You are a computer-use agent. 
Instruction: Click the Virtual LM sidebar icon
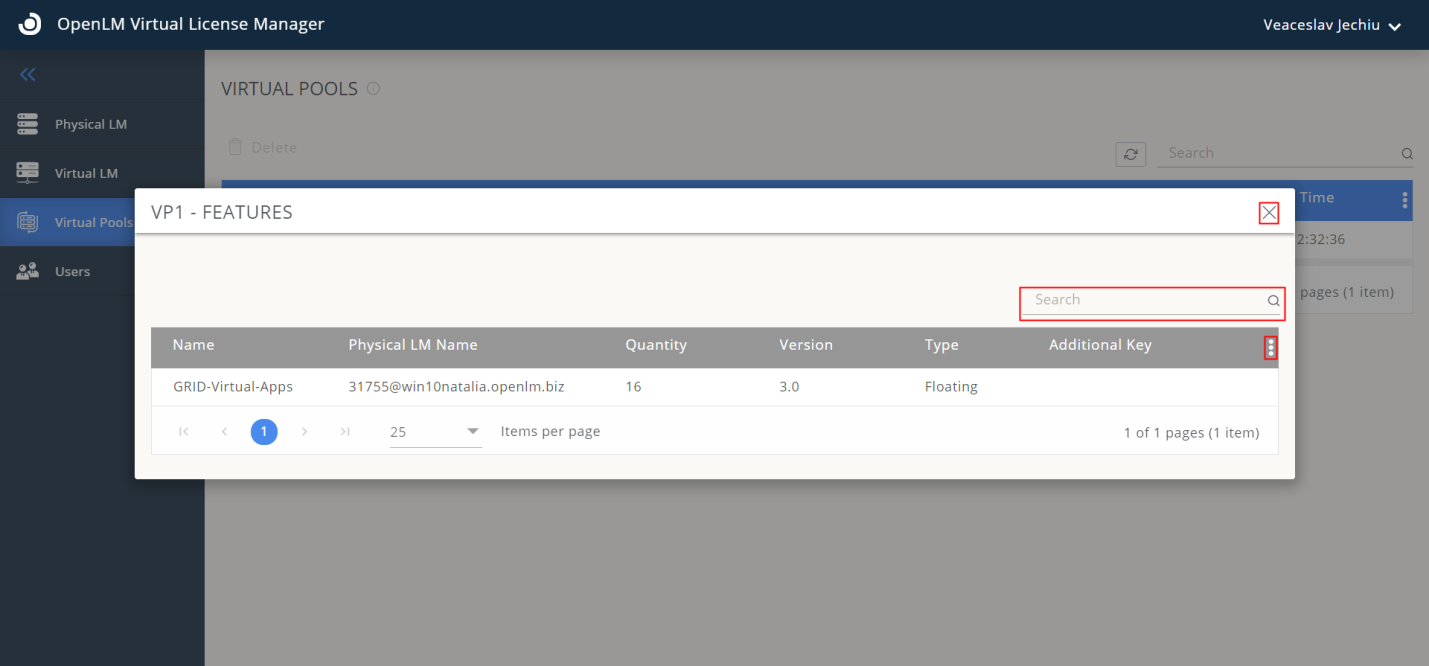(28, 172)
